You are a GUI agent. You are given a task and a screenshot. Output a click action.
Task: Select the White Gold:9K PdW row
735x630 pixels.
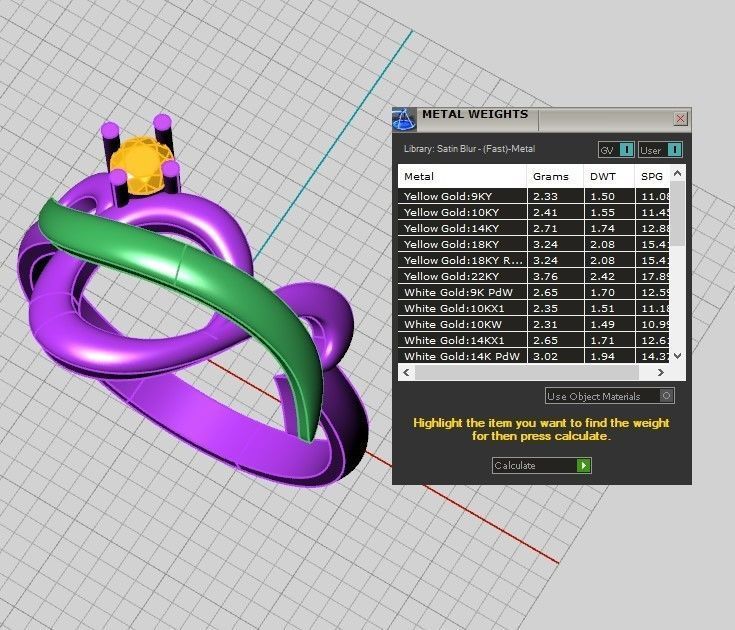533,292
